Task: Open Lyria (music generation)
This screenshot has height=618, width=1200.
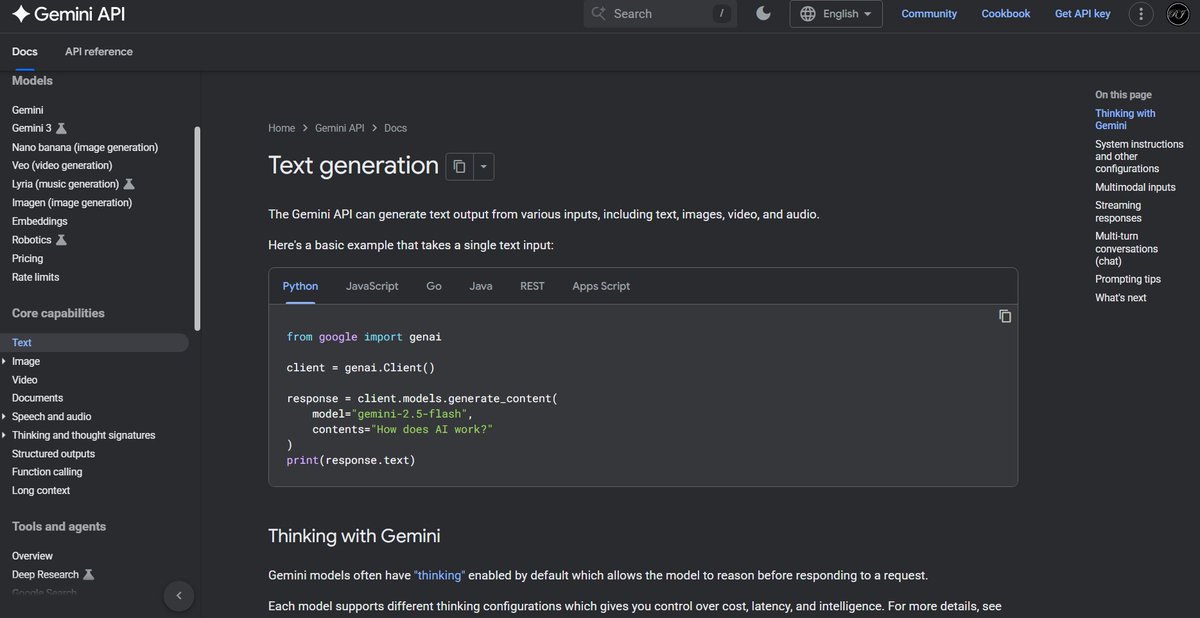Action: point(65,184)
